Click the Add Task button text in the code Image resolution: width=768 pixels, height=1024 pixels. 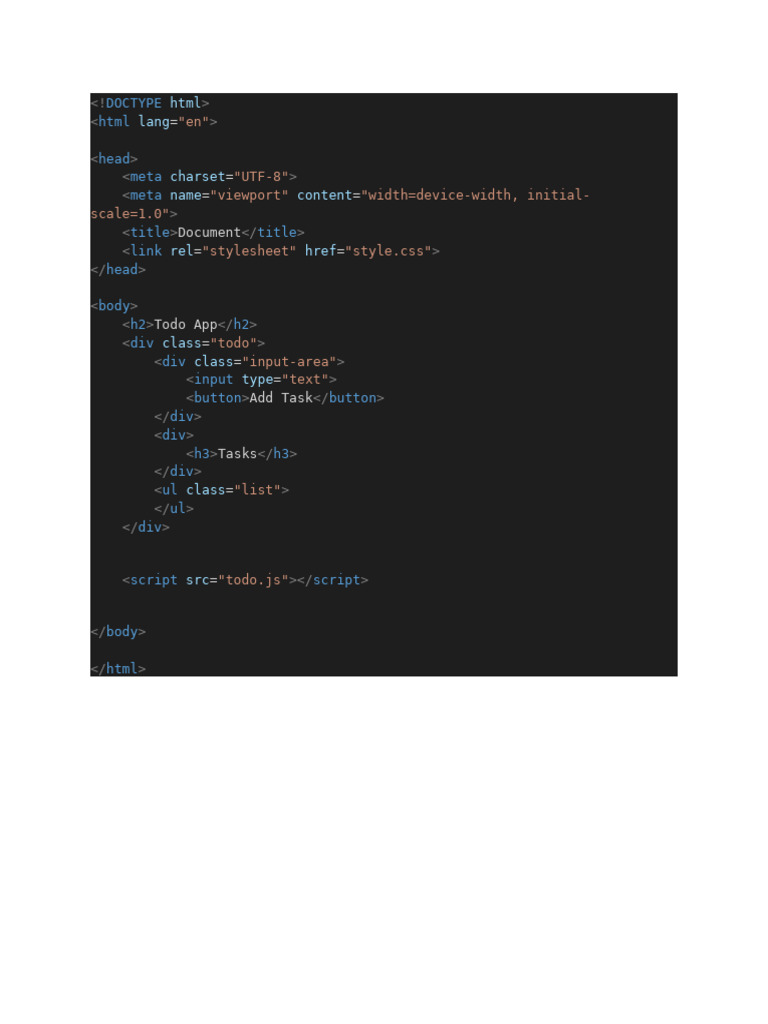click(x=281, y=398)
